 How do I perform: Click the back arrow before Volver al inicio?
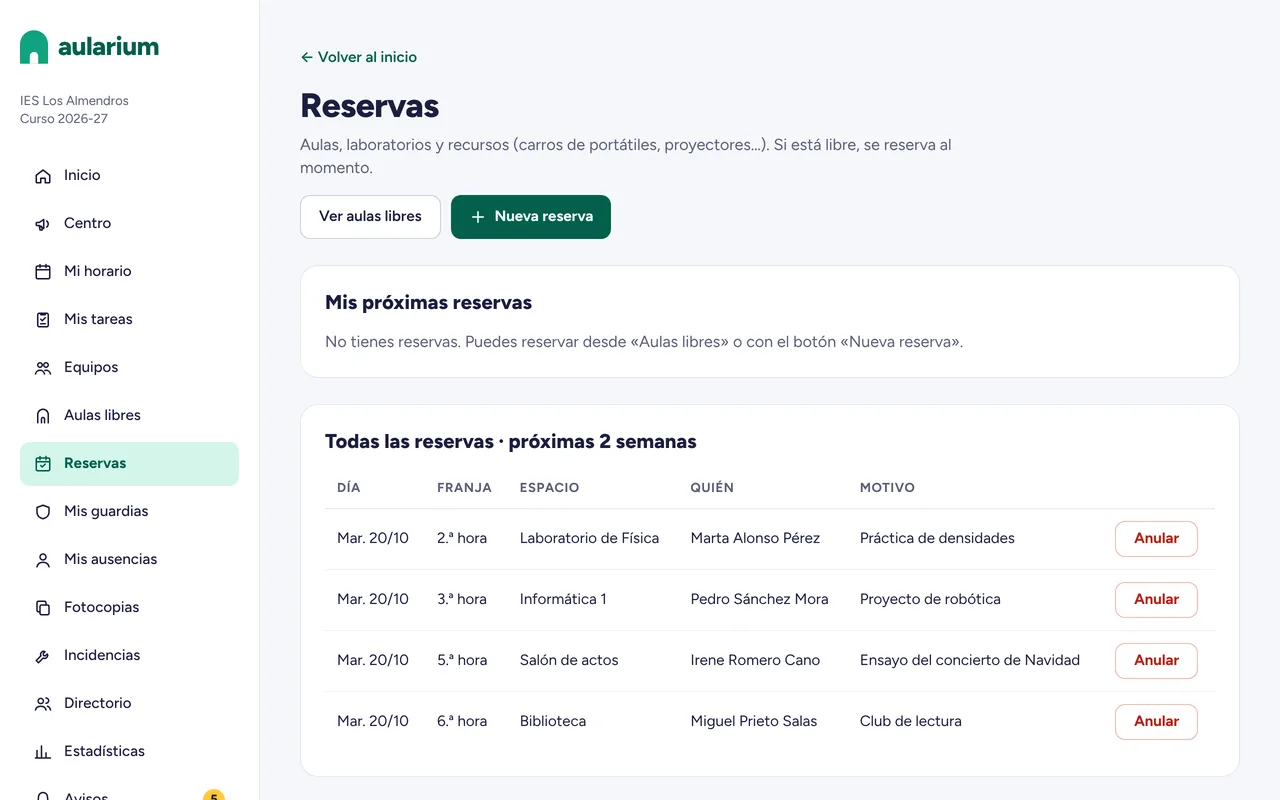click(x=307, y=58)
